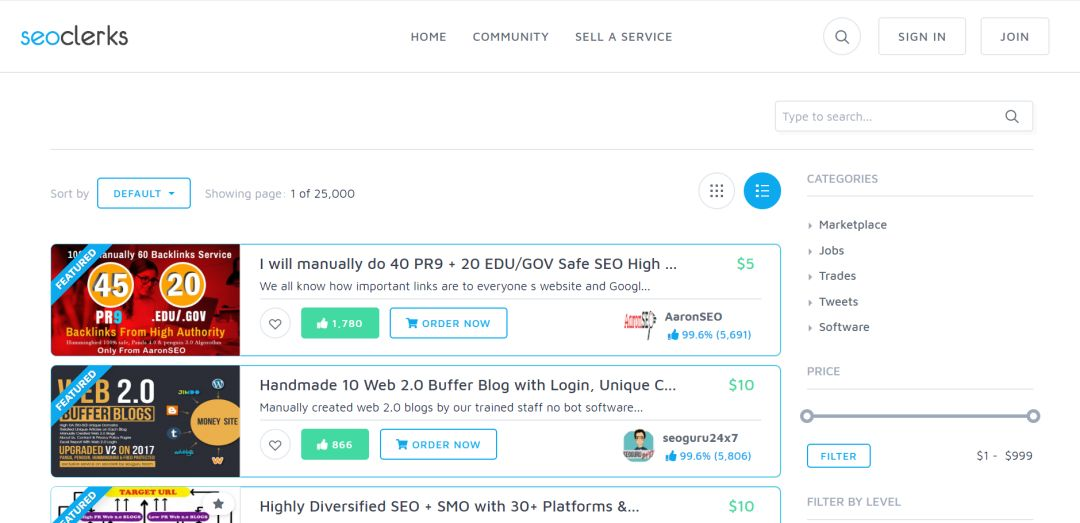1080x523 pixels.
Task: Apply price with FILTER button
Action: point(838,456)
